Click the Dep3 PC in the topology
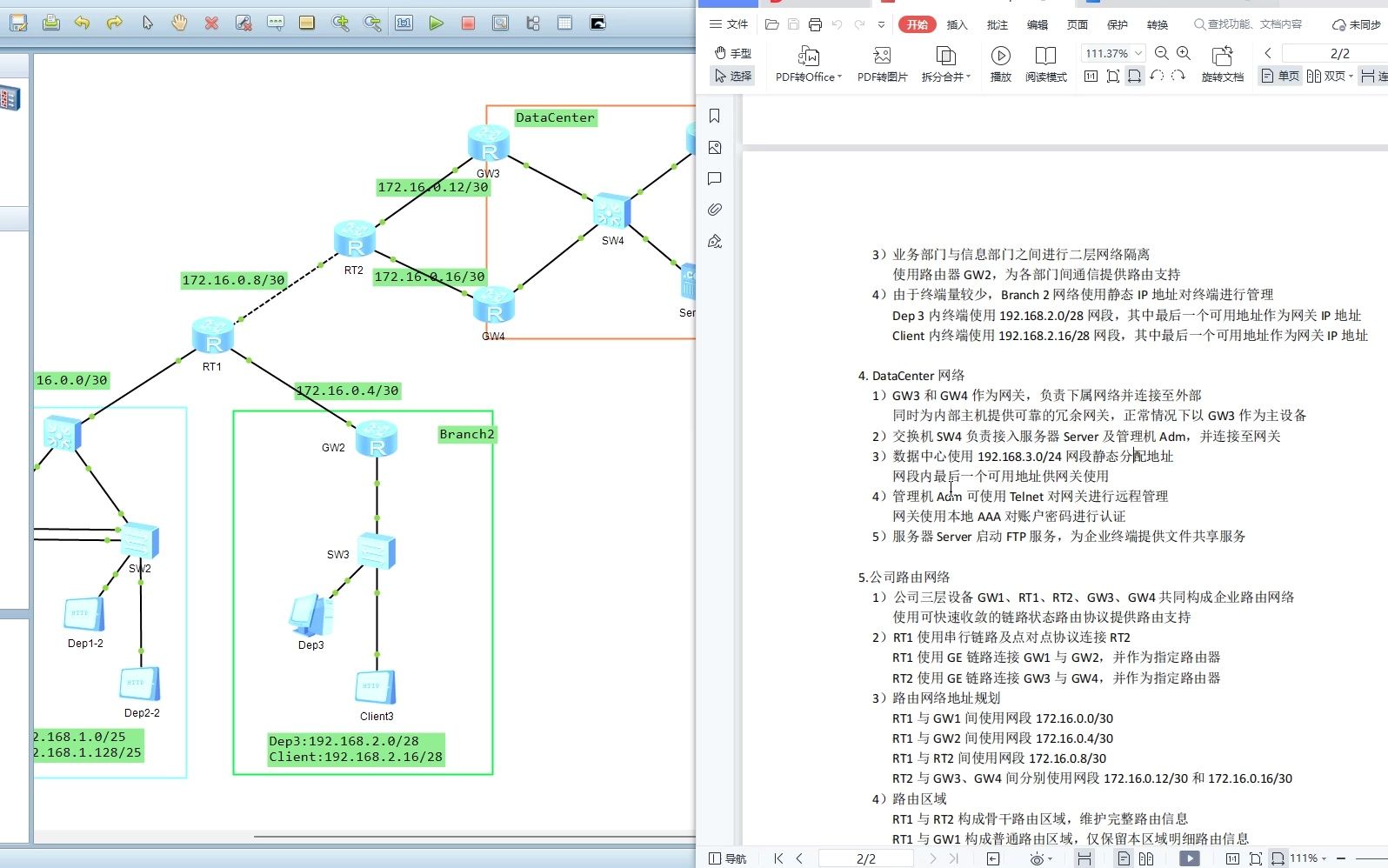 click(310, 616)
